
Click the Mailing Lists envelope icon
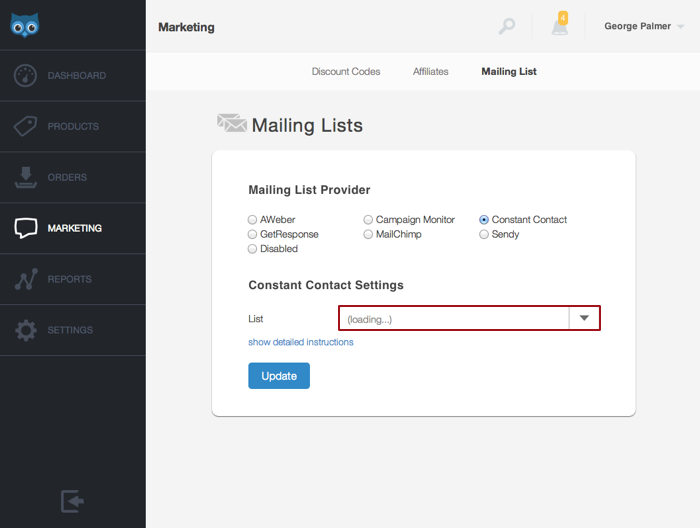pos(232,123)
